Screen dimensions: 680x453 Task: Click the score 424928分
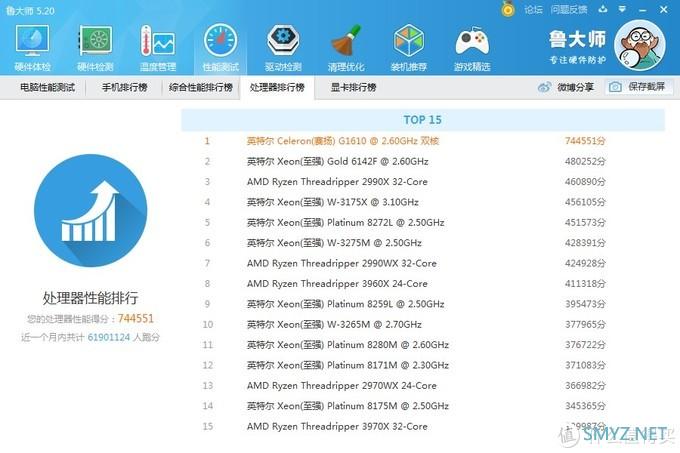[585, 263]
